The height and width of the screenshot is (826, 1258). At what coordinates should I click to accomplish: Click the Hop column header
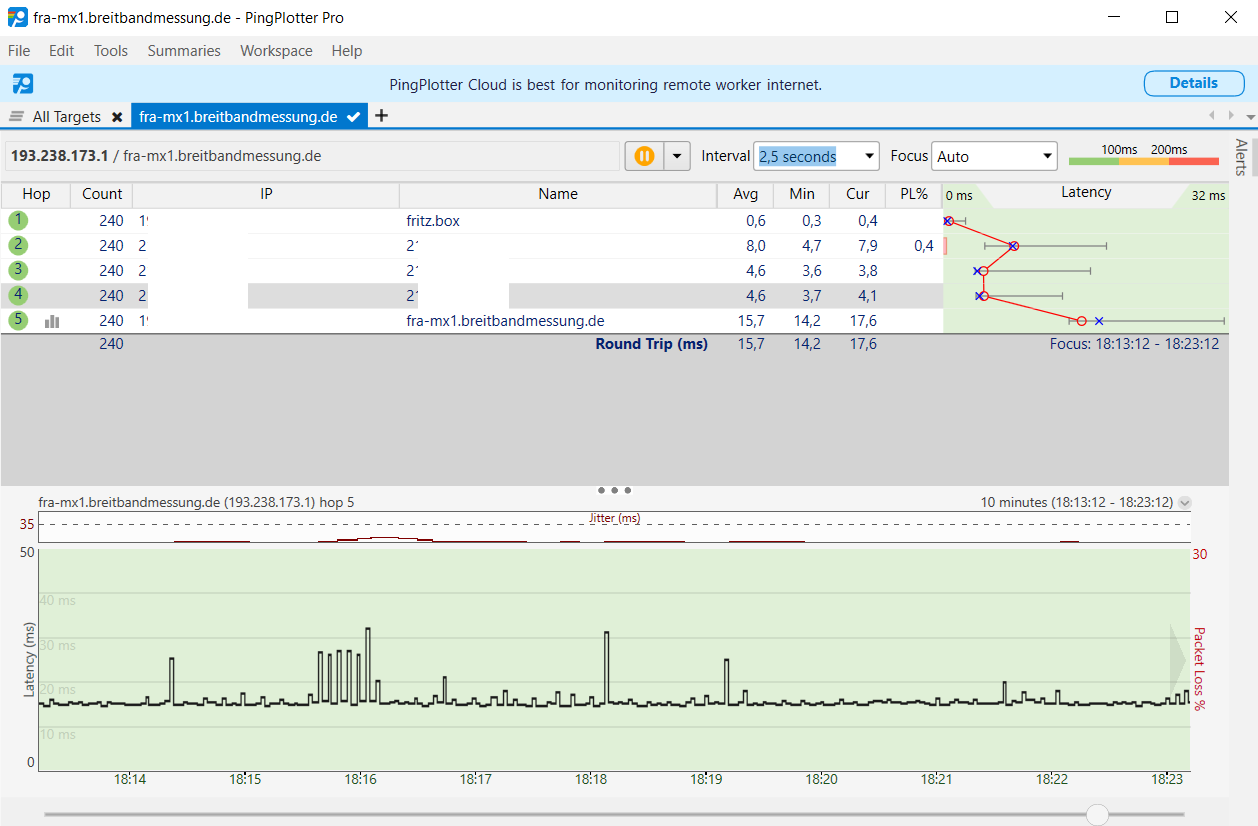click(36, 194)
